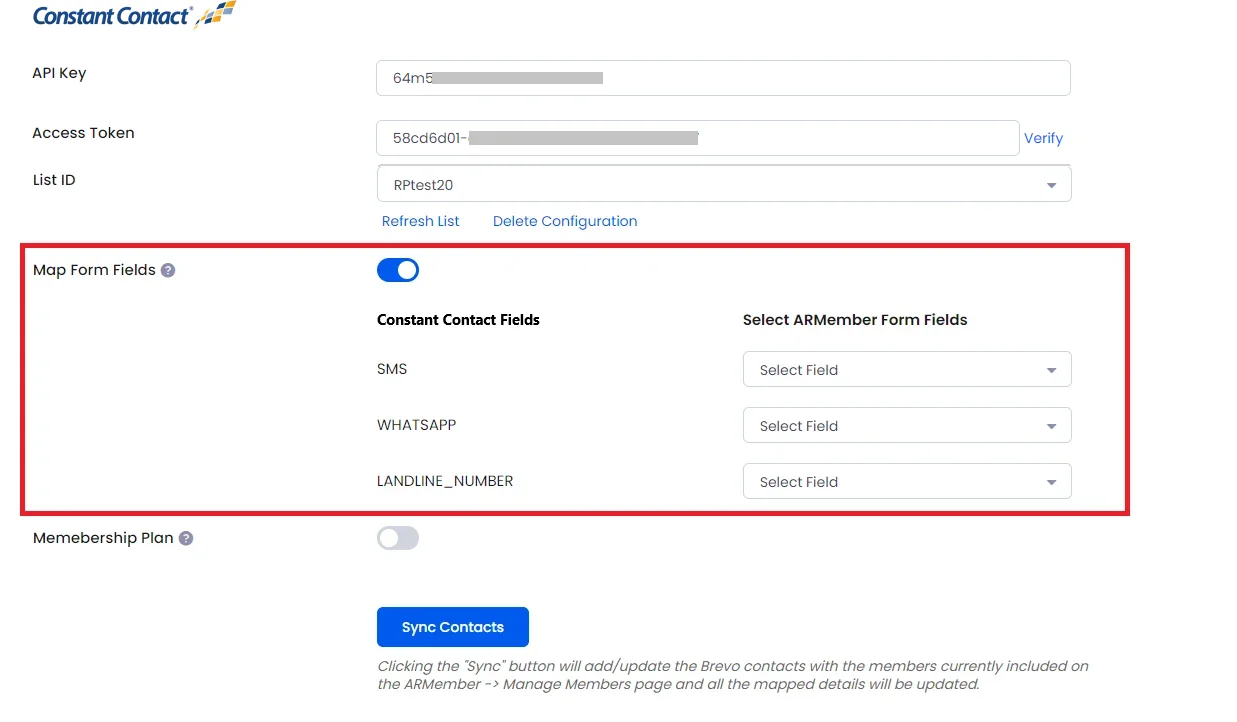Disable the Map Form Fields toggle
1237x722 pixels.
pos(398,270)
